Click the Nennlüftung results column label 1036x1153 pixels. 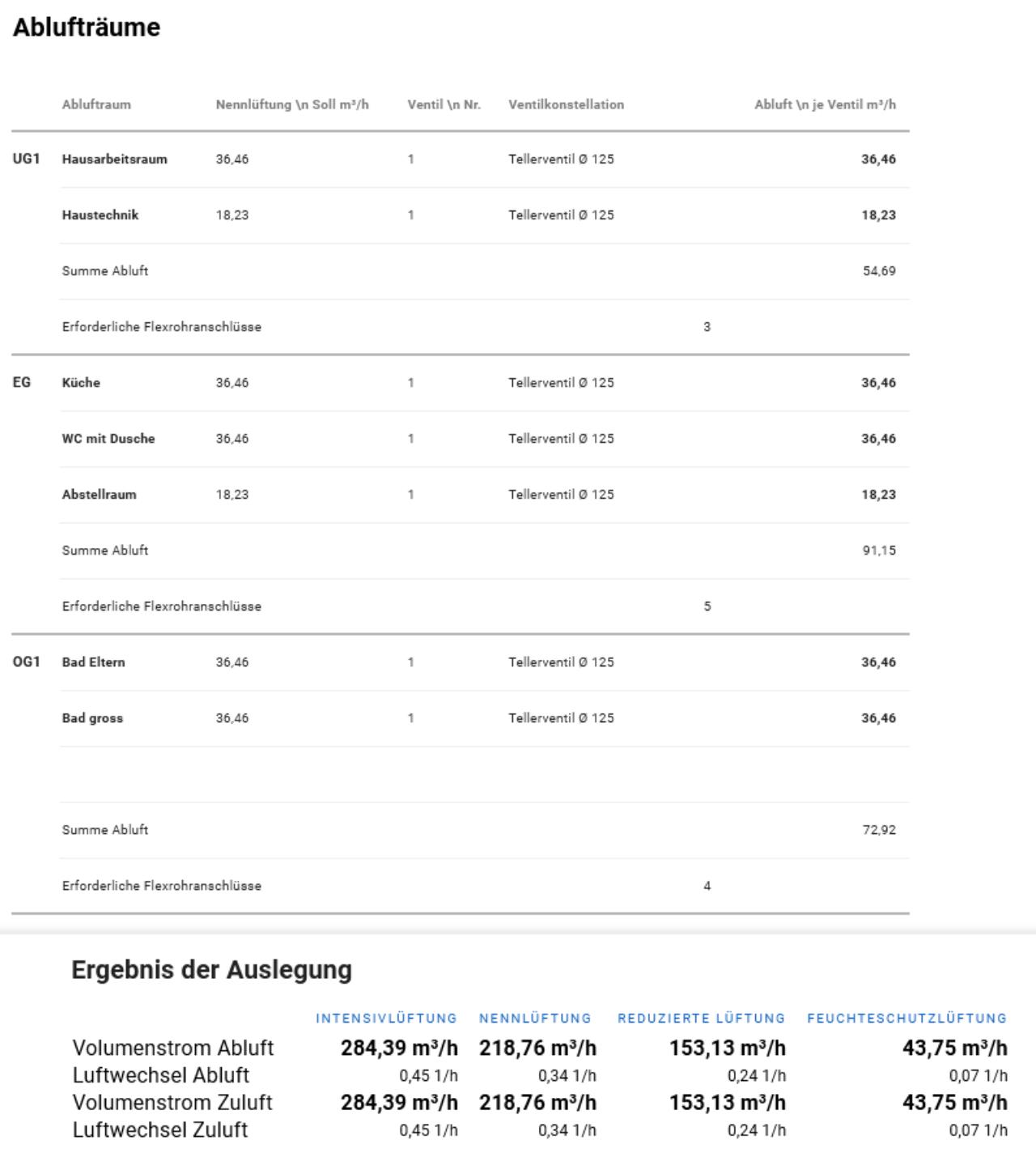coord(535,1019)
